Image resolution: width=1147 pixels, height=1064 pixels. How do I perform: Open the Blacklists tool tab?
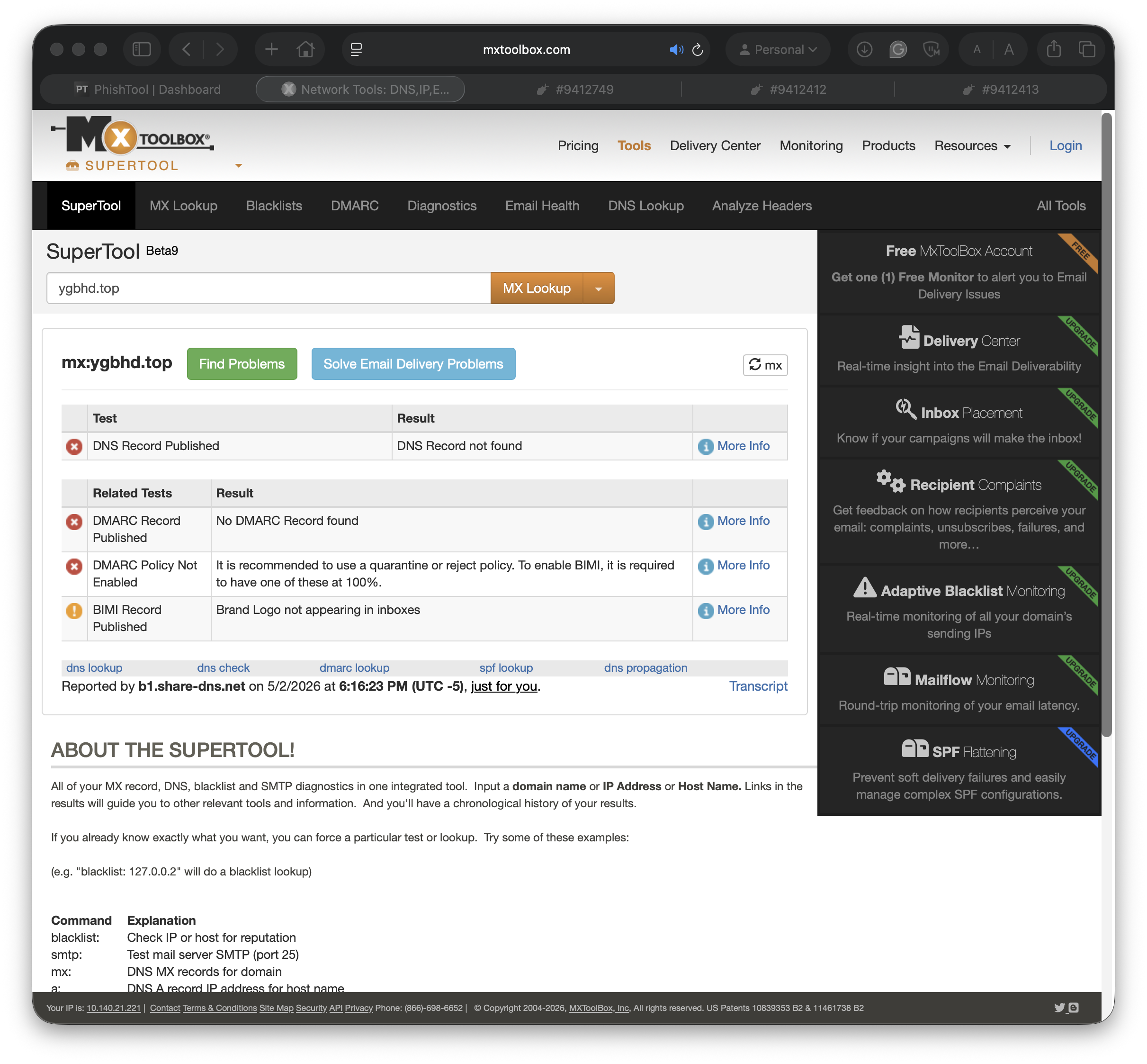(x=274, y=206)
